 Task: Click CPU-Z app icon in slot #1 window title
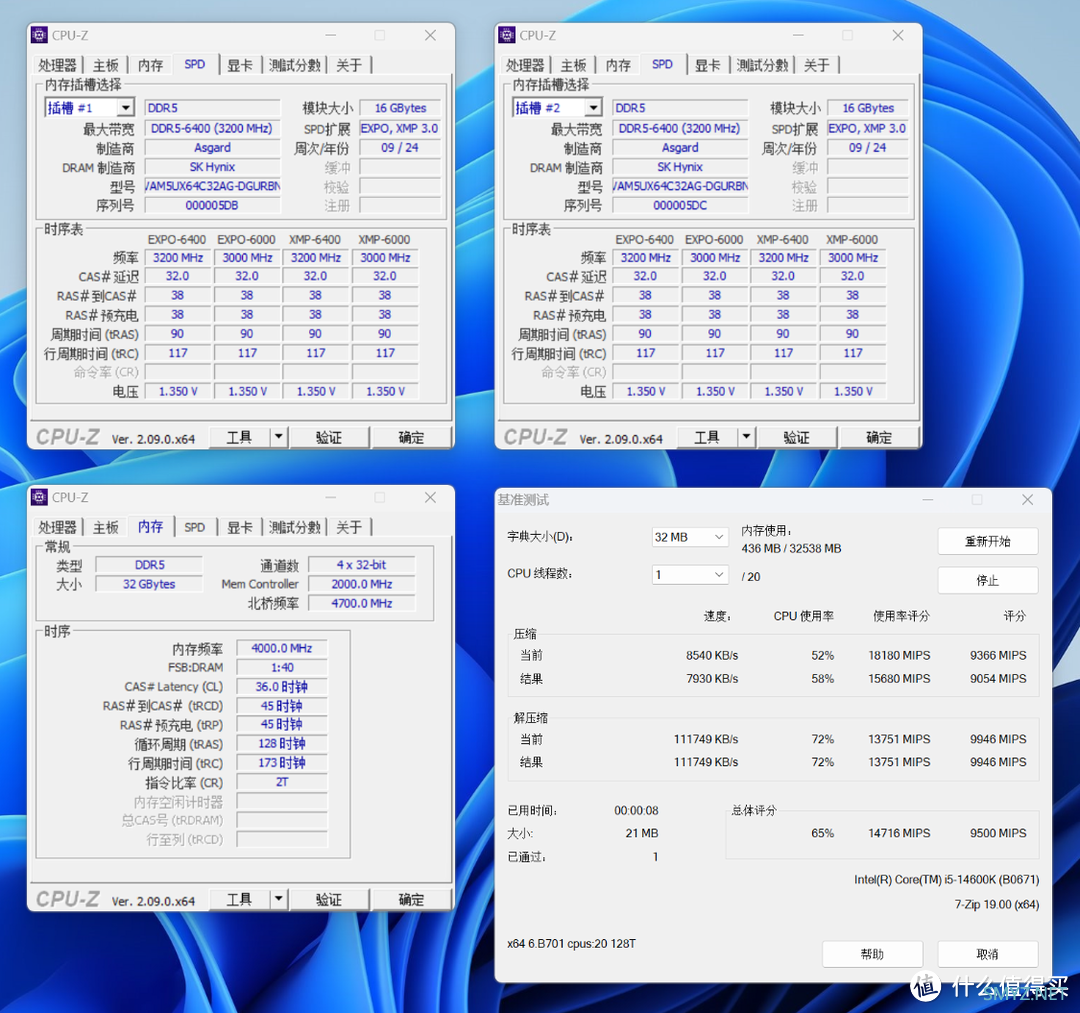tap(40, 35)
